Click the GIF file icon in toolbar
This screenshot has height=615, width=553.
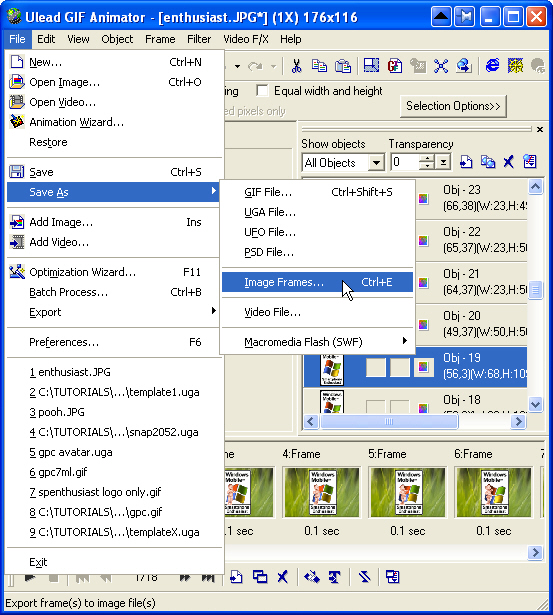[x=395, y=66]
